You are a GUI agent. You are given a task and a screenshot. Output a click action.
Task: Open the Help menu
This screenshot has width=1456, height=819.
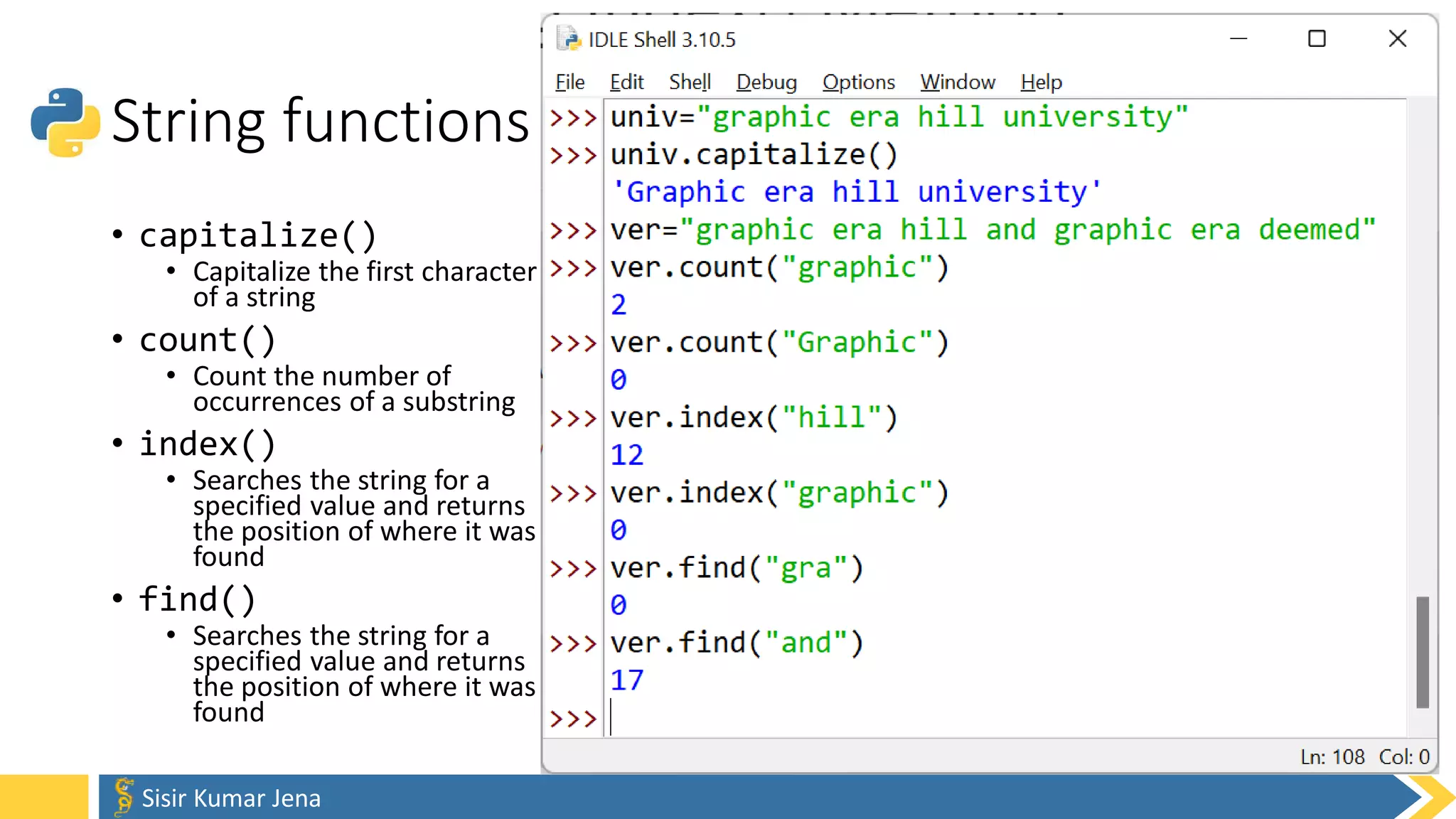click(1041, 82)
